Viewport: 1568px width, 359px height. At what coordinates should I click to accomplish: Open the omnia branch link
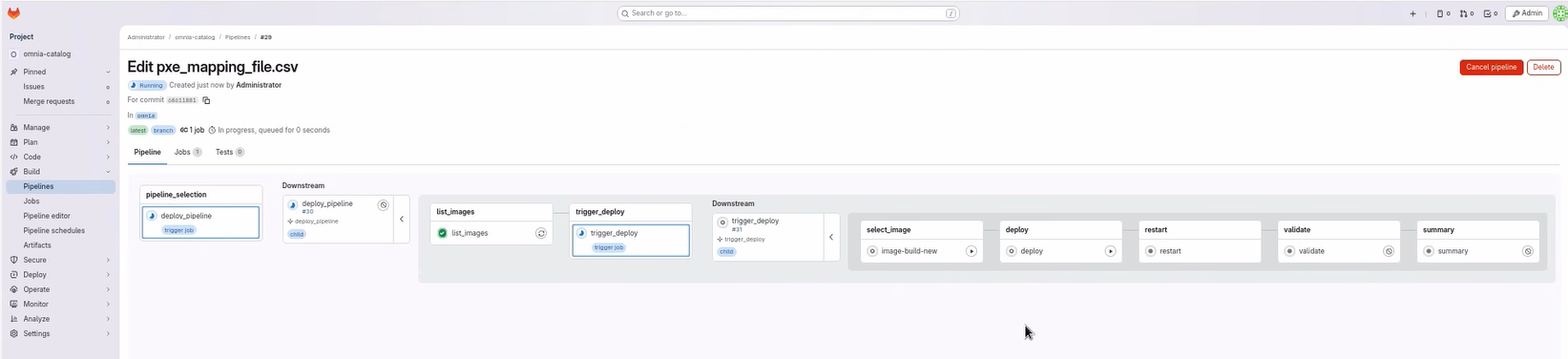click(146, 116)
